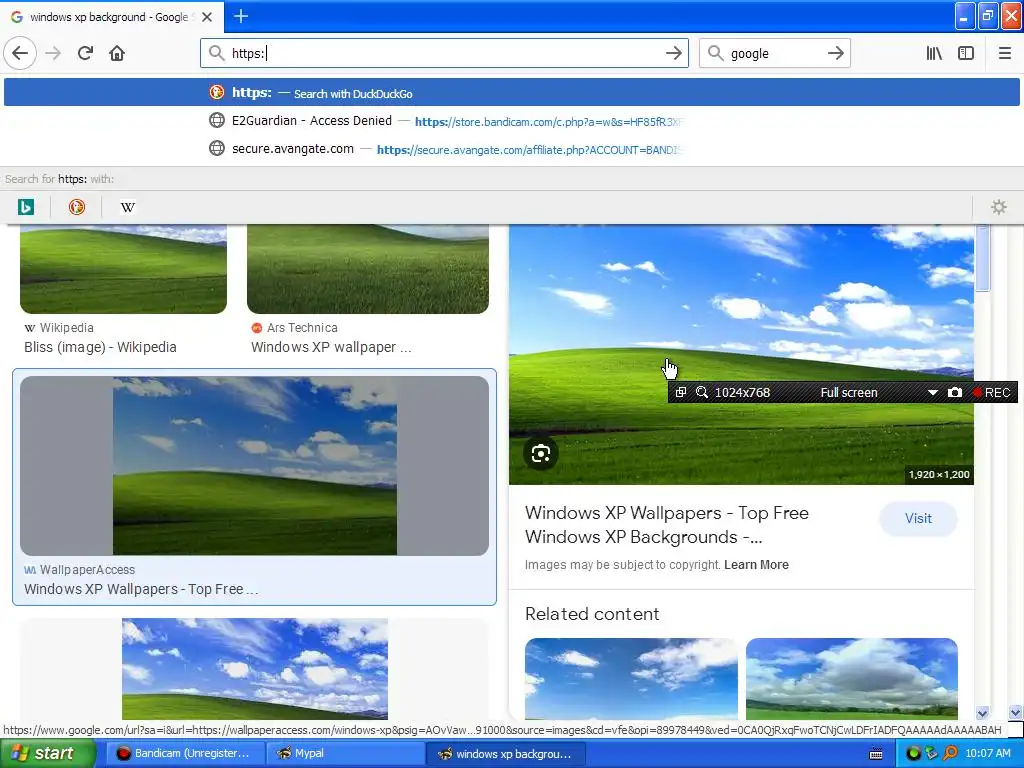
Task: Select the thumbnail below WallpaperAccess result
Action: pos(254,669)
